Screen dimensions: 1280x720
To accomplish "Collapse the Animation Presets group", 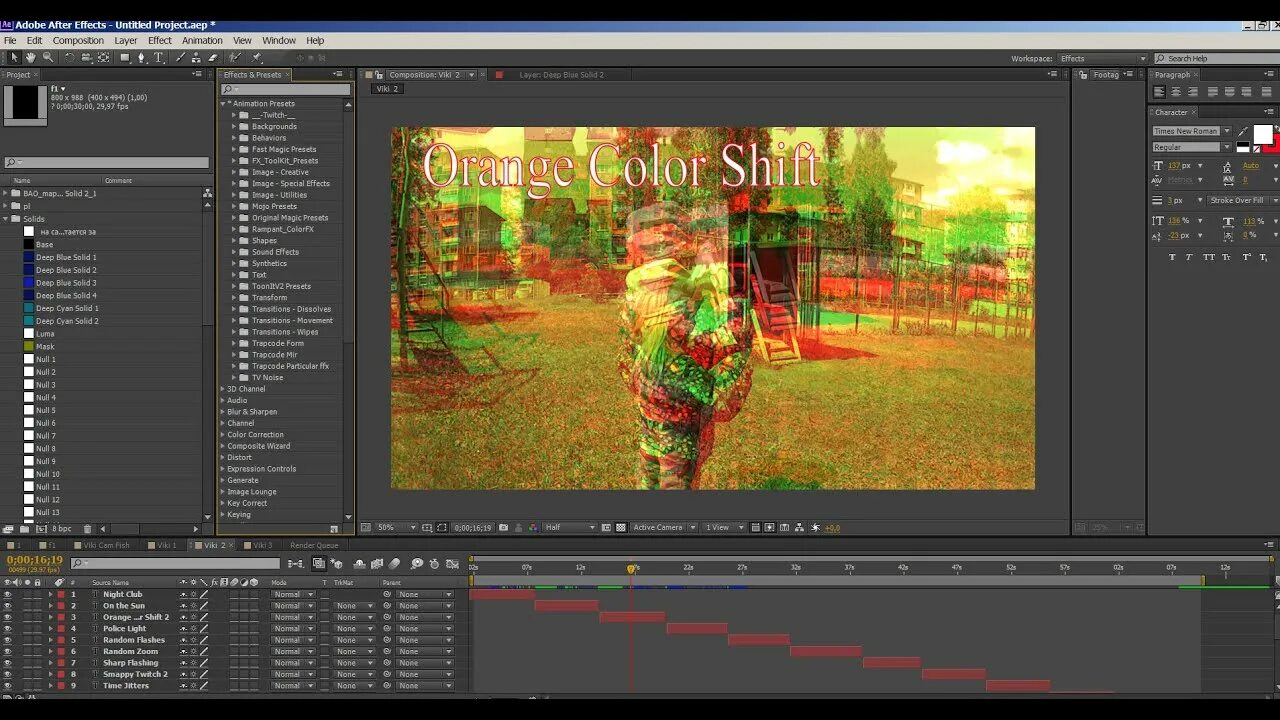I will 223,104.
